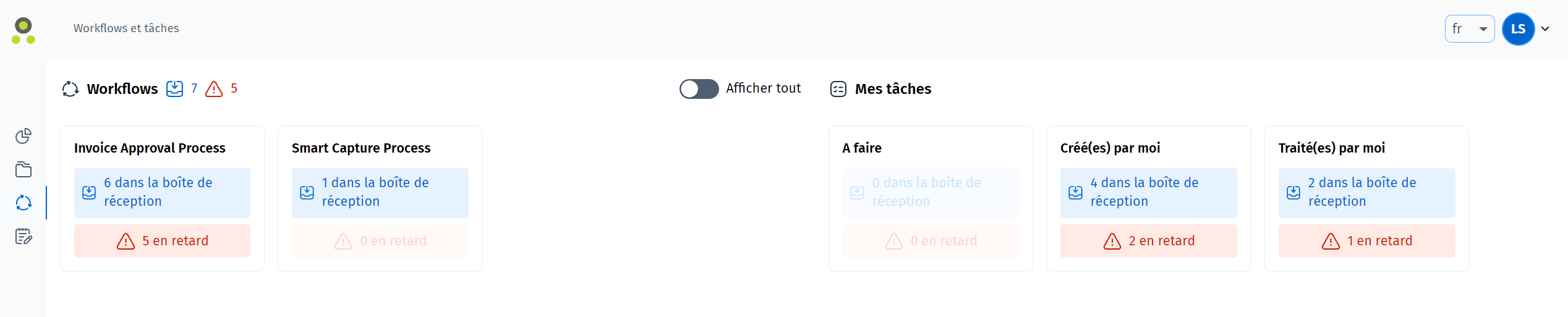The height and width of the screenshot is (317, 1568).
Task: Click the Workflows inbox count icon
Action: click(175, 89)
